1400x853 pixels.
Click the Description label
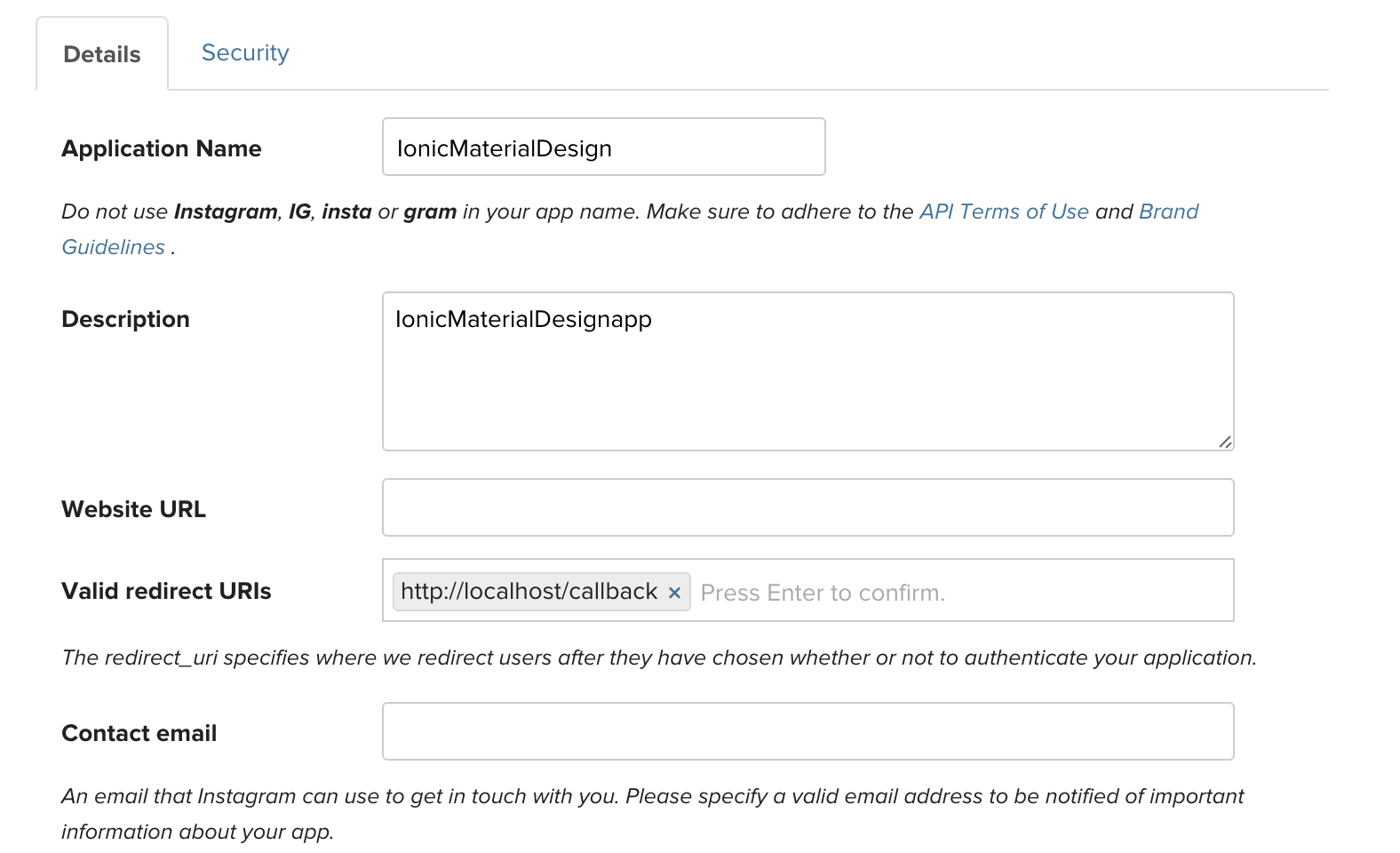coord(125,319)
